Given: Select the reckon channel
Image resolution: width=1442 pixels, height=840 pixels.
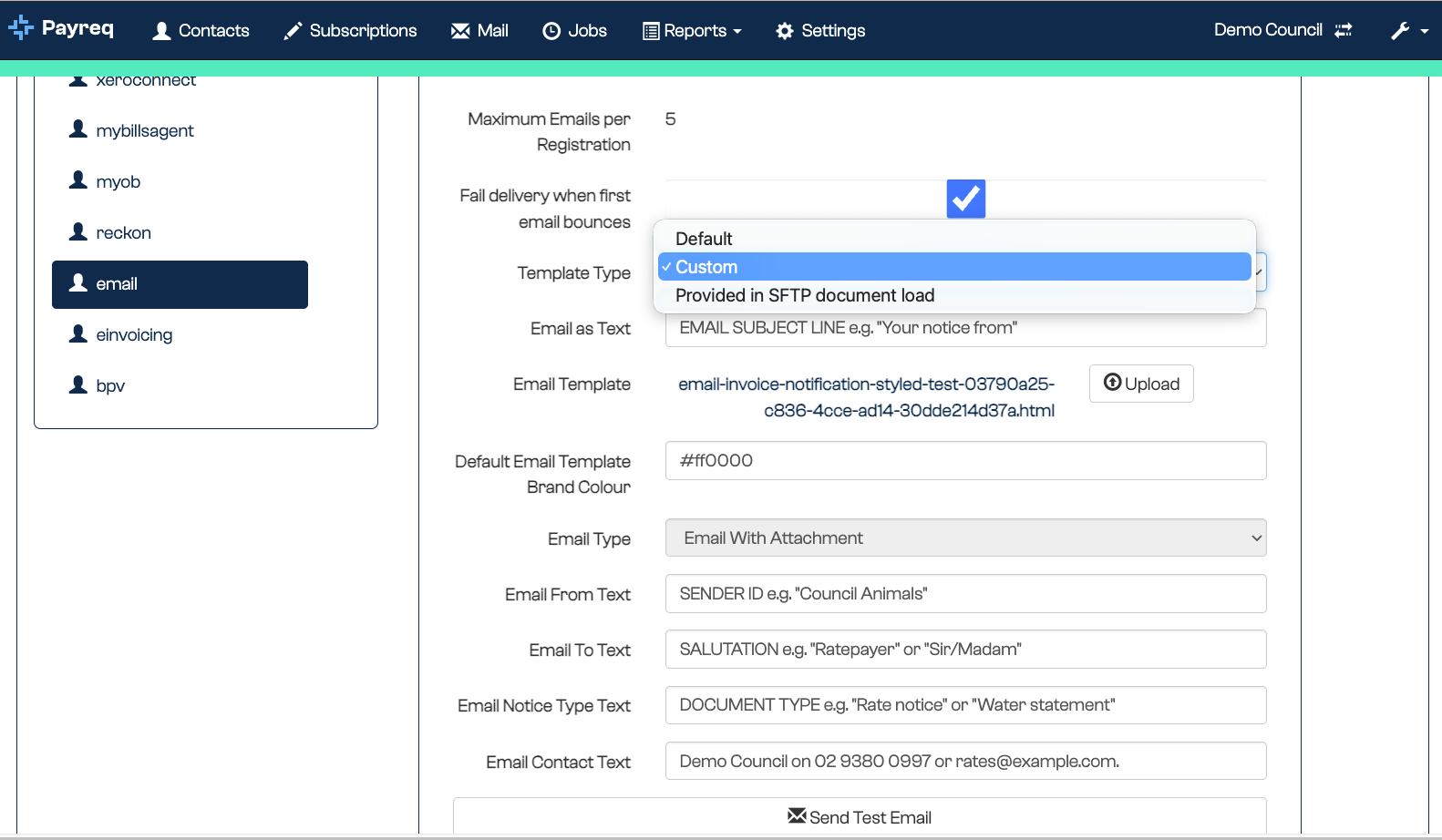Looking at the screenshot, I should click(x=180, y=232).
